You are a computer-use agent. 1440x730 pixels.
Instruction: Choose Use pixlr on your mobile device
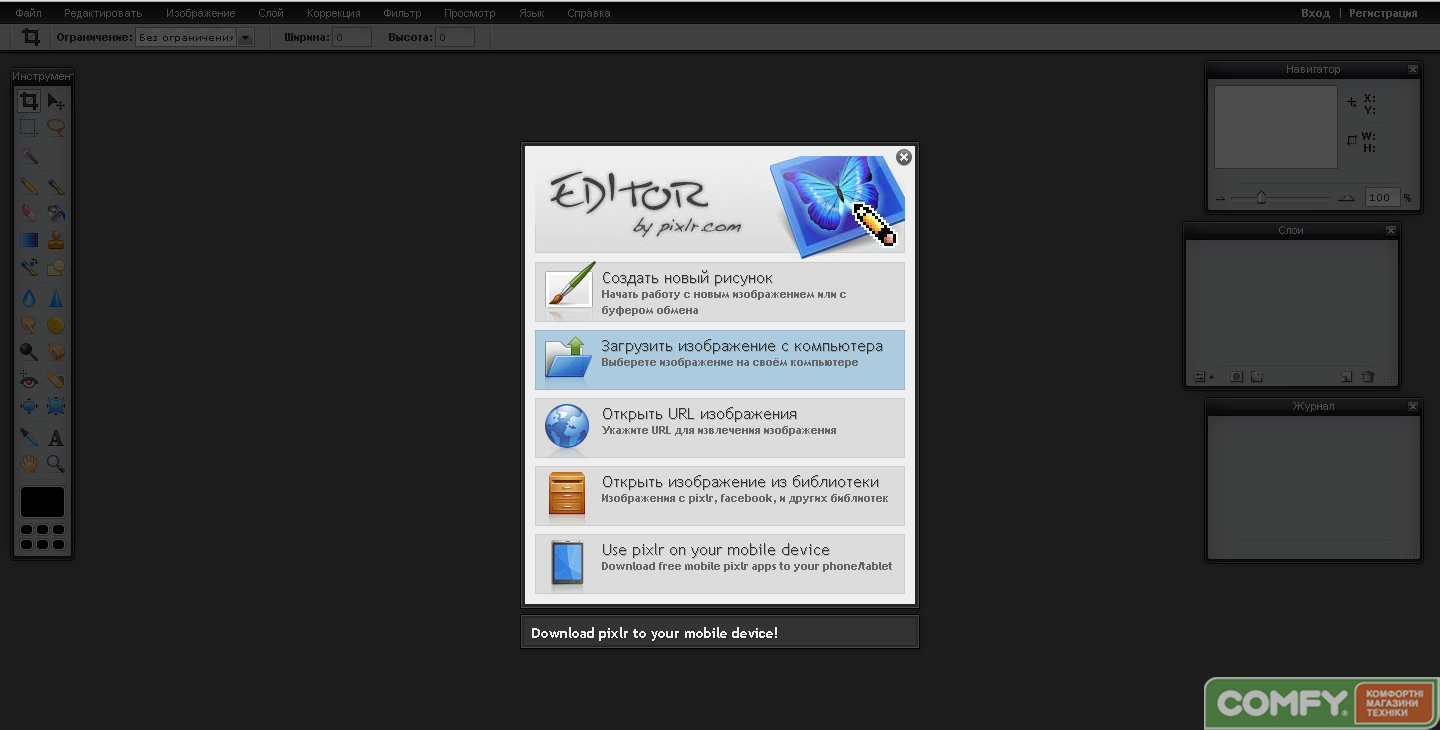[x=720, y=564]
